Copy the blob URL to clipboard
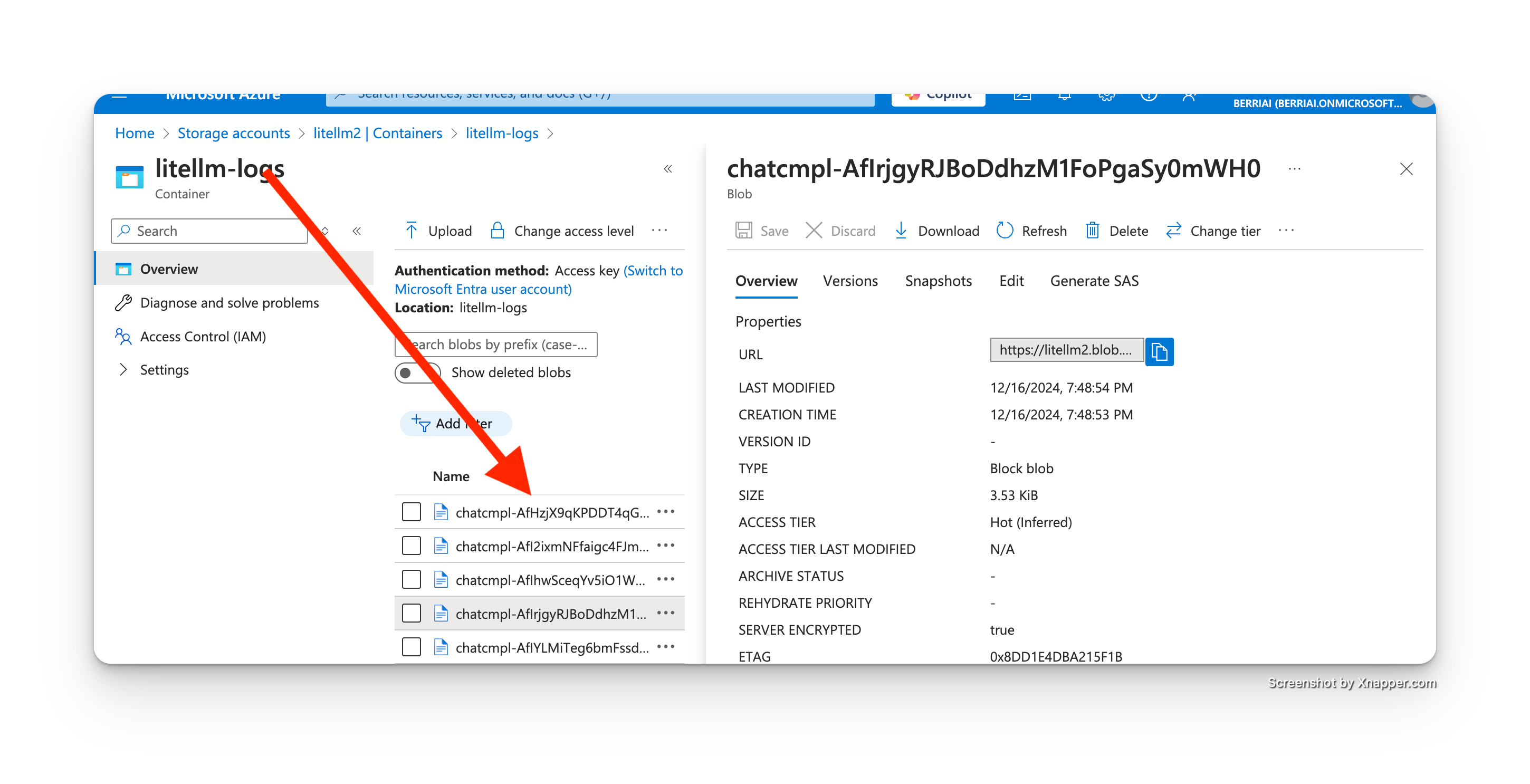 pos(1159,351)
